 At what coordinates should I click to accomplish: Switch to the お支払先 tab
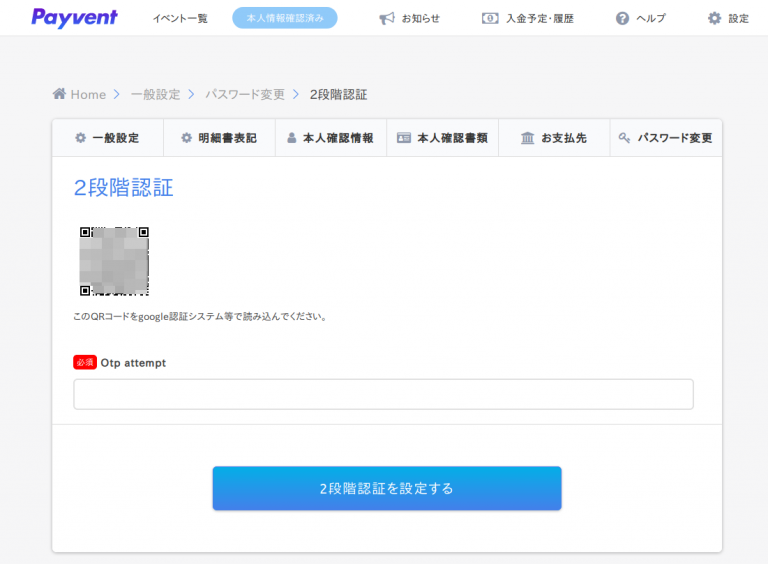(554, 138)
